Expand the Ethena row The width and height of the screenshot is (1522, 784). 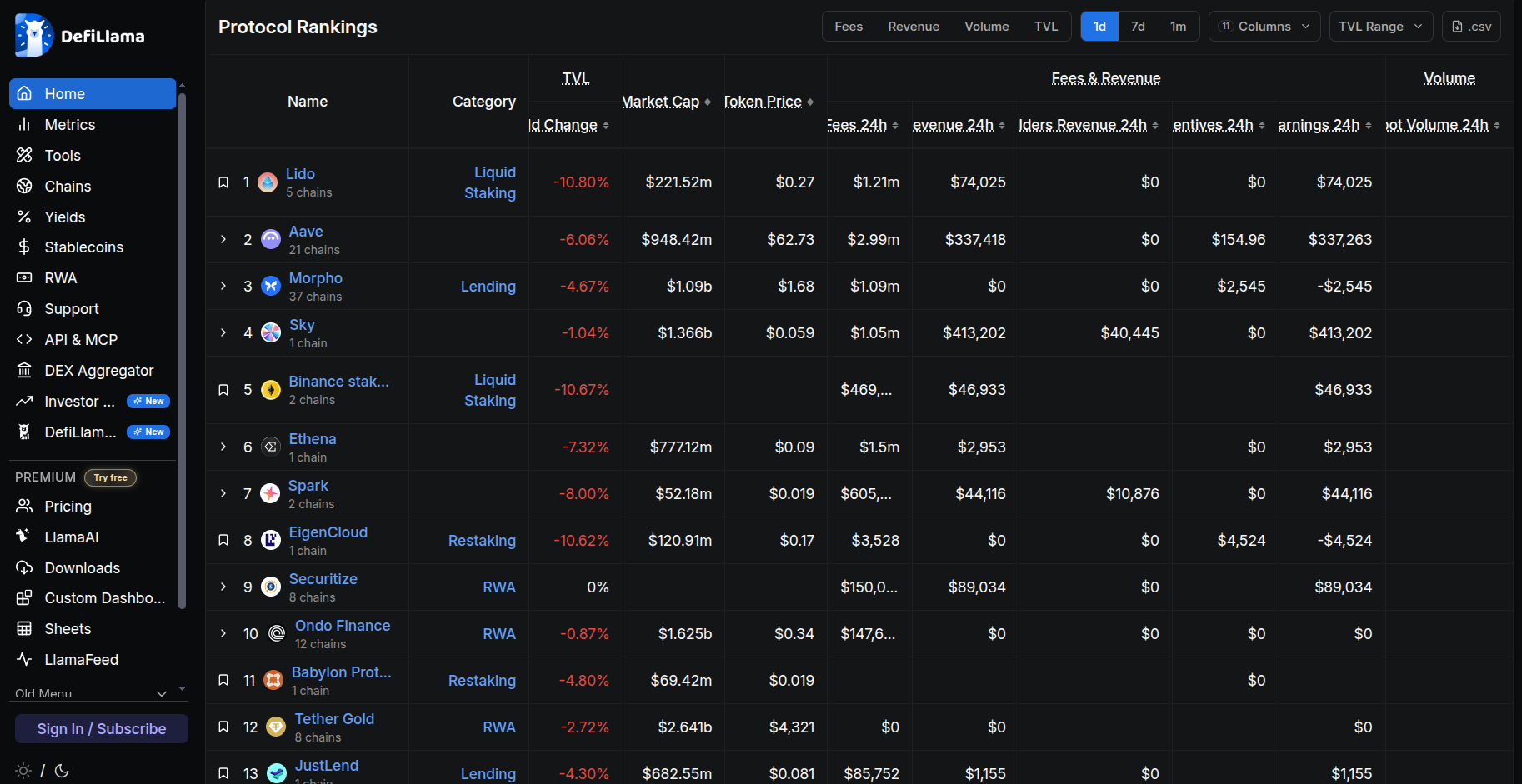tap(223, 447)
